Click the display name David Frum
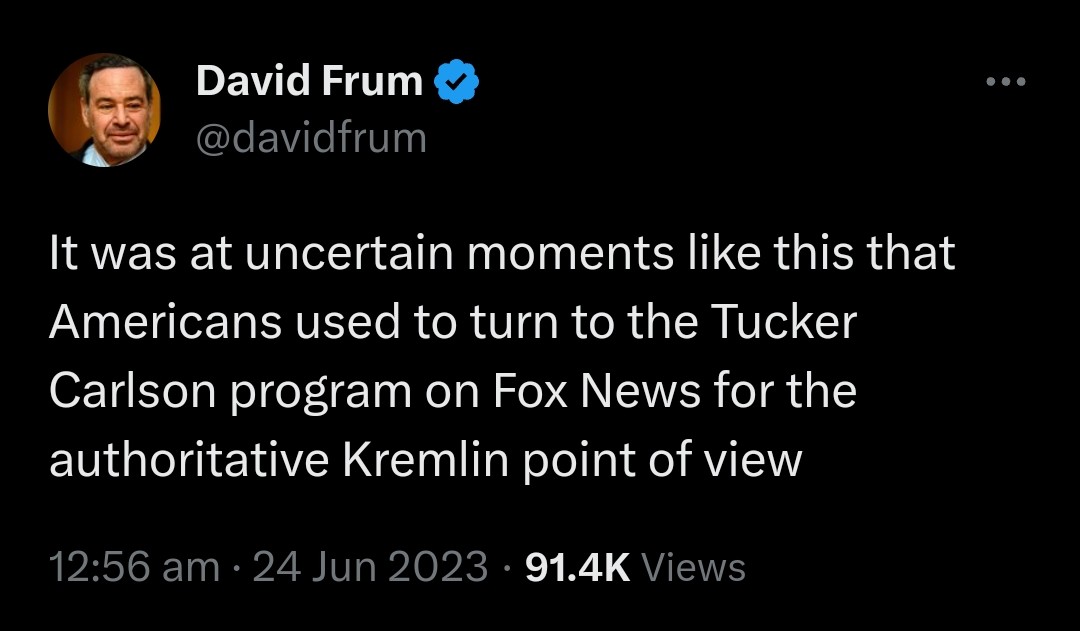 point(309,82)
